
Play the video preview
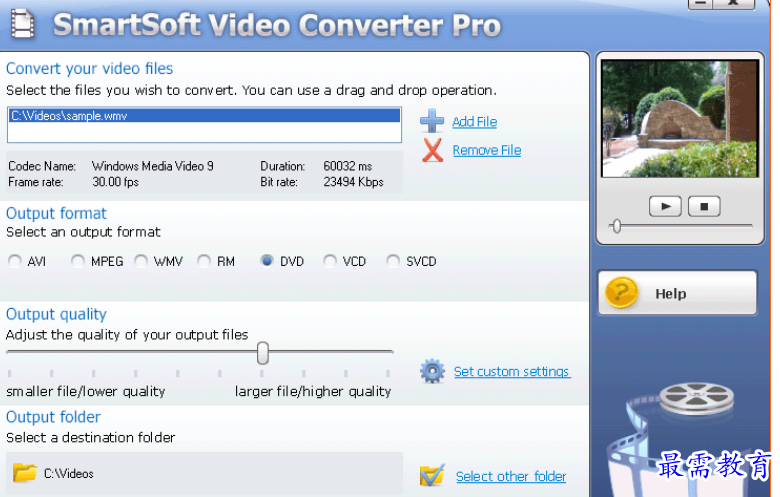[665, 206]
